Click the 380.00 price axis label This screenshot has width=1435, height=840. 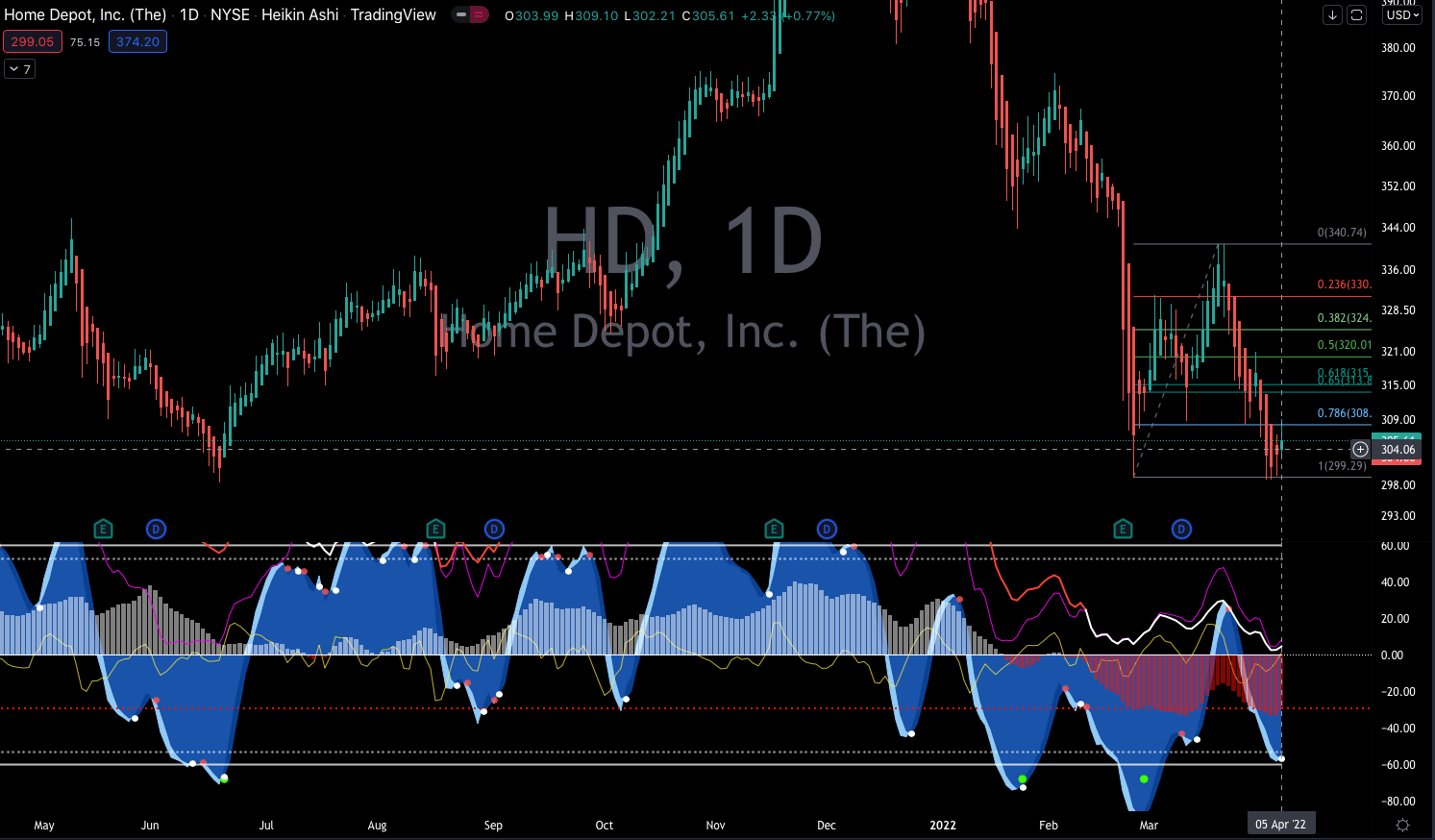[x=1398, y=48]
